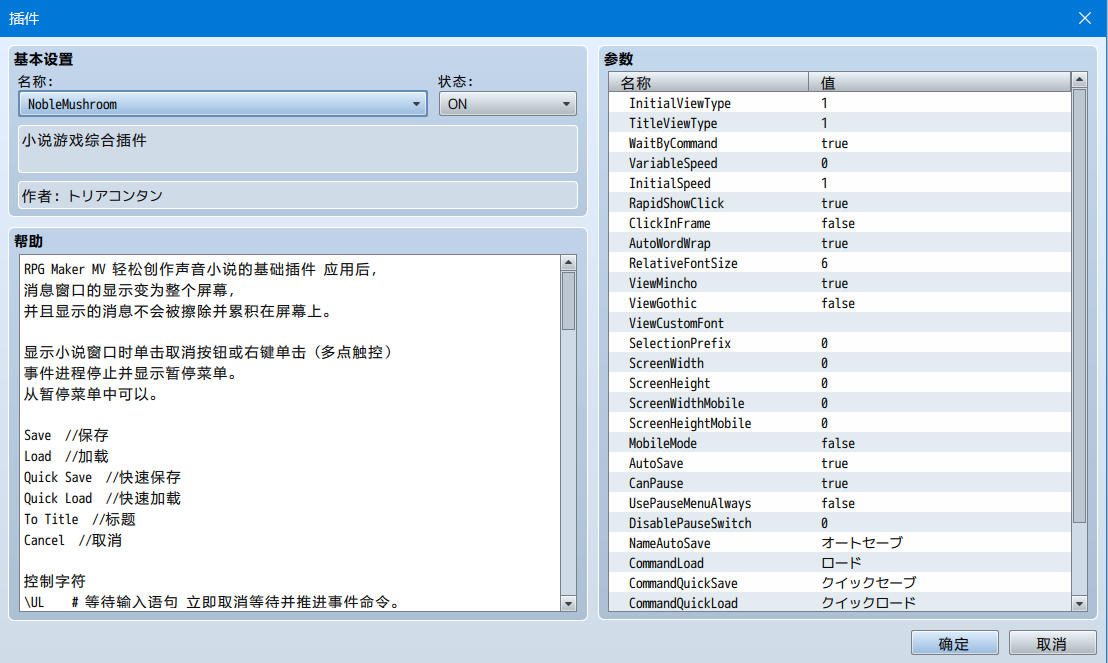Expand the status ON dropdown
1108x663 pixels.
click(x=507, y=104)
